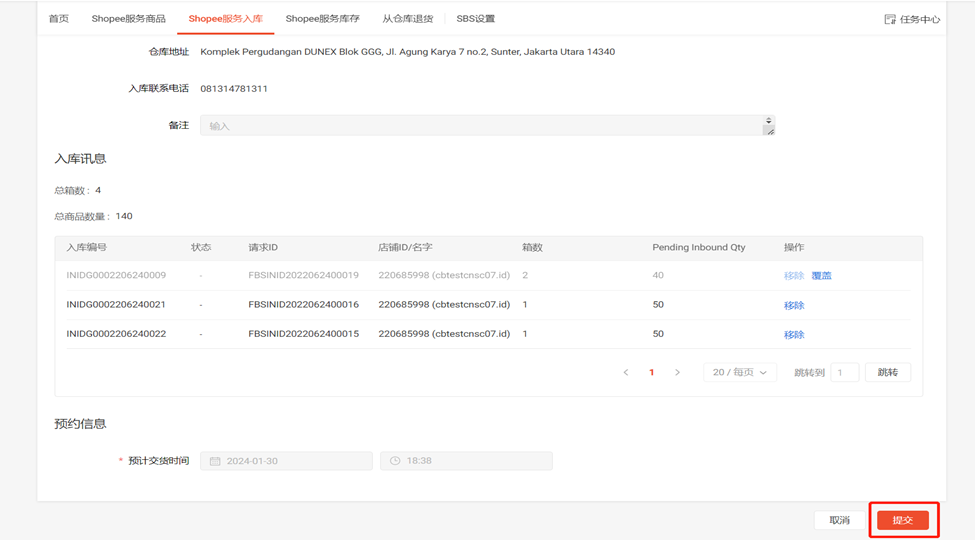Go to next page arrow in pagination
Viewport: 975px width, 540px height.
point(677,372)
